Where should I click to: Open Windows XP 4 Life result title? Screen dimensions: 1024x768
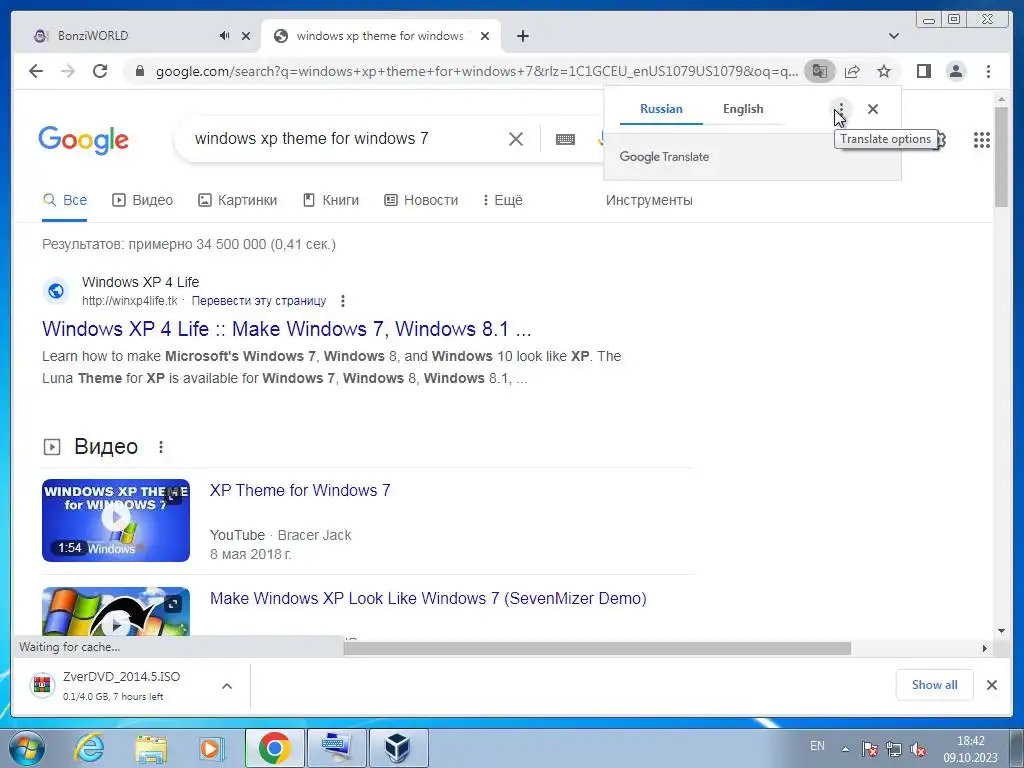(x=287, y=329)
